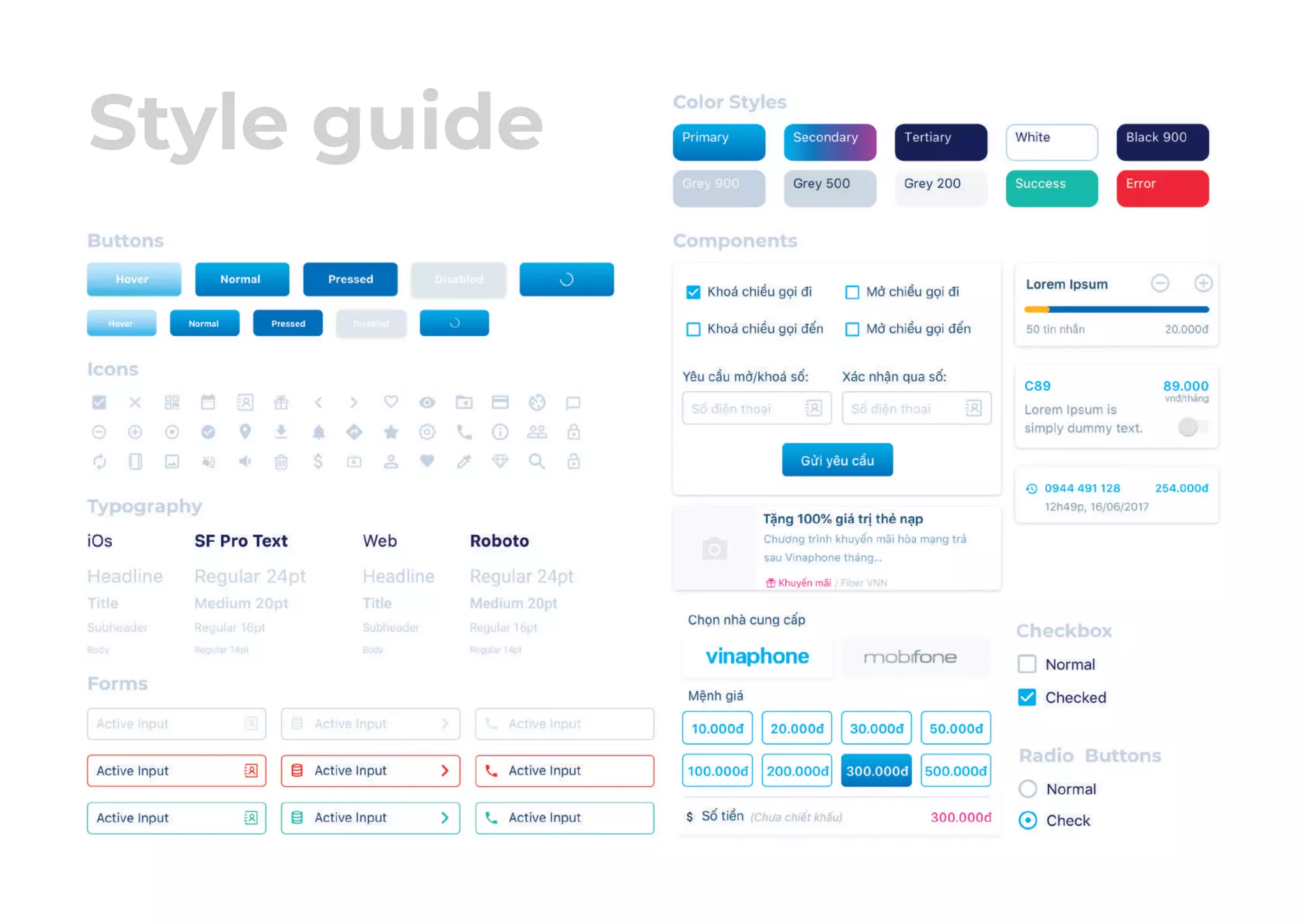Click the filled heart icon

tap(427, 461)
